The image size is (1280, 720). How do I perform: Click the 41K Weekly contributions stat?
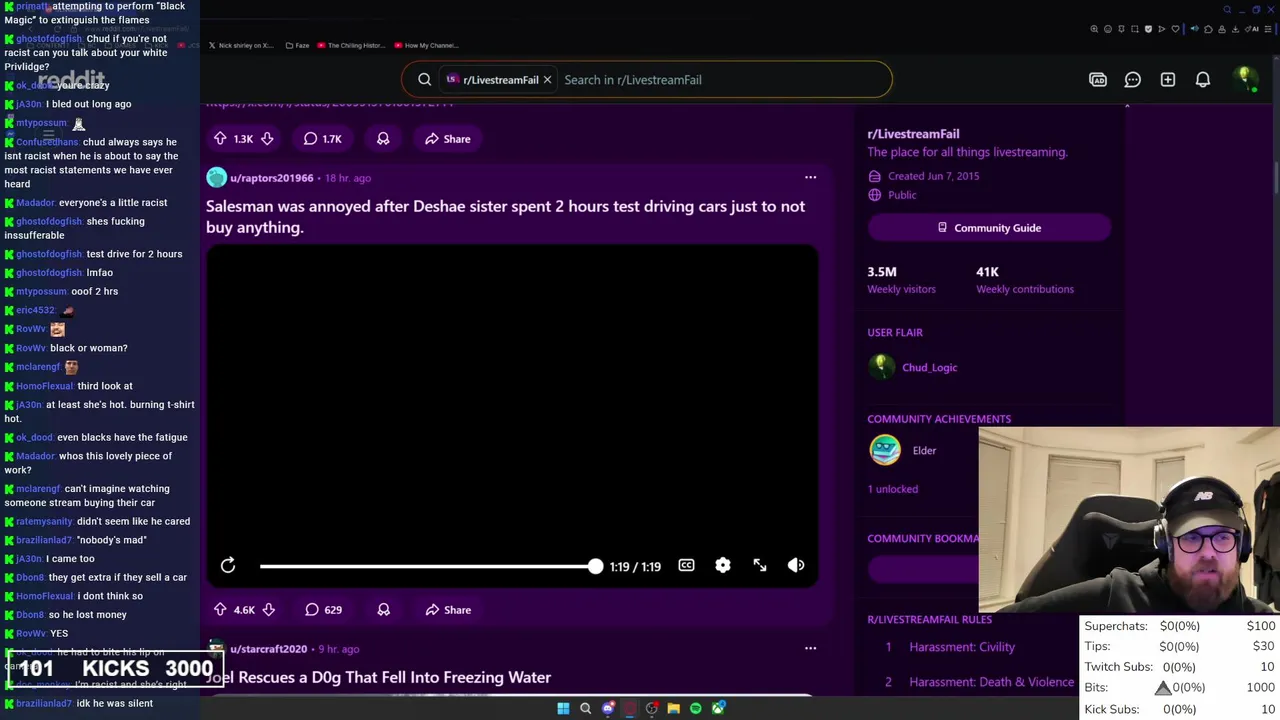click(x=1025, y=280)
